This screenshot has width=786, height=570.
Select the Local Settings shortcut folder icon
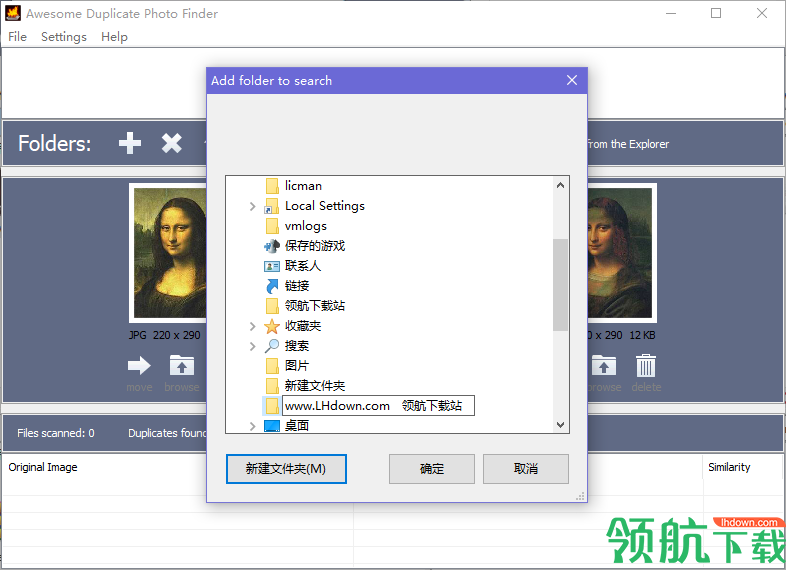coord(272,206)
